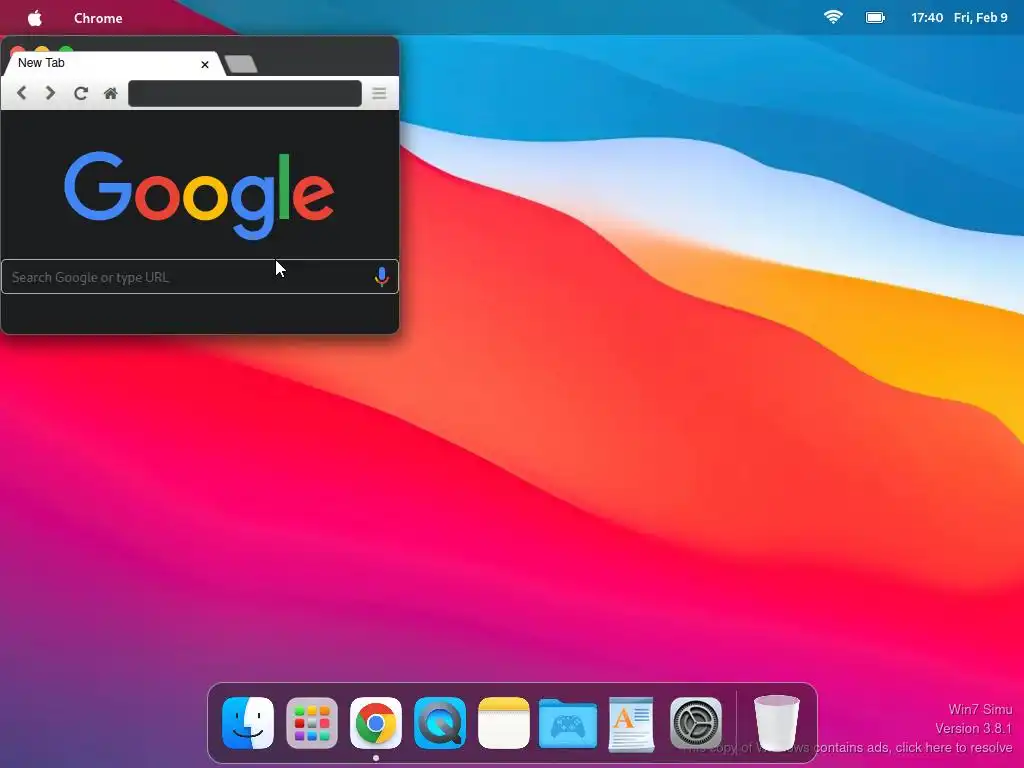Image resolution: width=1024 pixels, height=768 pixels.
Task: Minimize Chrome with the yellow button
Action: coord(42,51)
